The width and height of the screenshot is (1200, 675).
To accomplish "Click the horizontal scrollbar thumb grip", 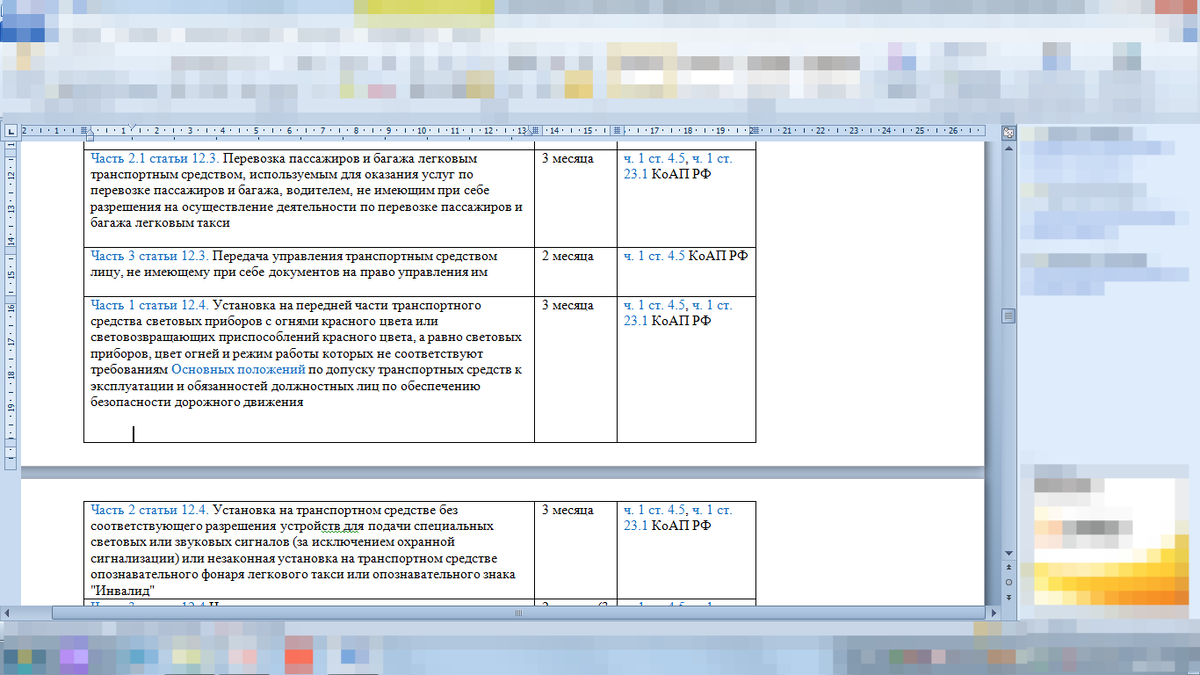I will 519,611.
